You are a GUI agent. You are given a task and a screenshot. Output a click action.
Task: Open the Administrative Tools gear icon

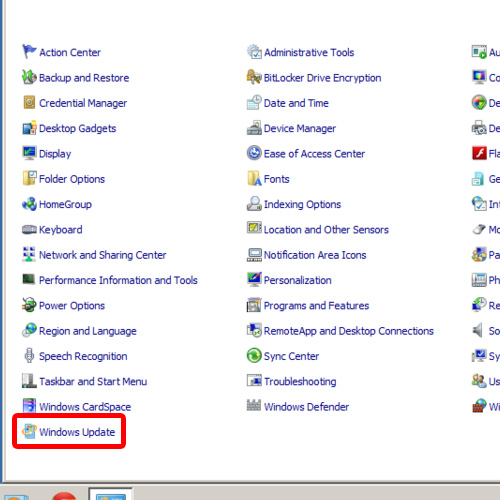point(254,52)
